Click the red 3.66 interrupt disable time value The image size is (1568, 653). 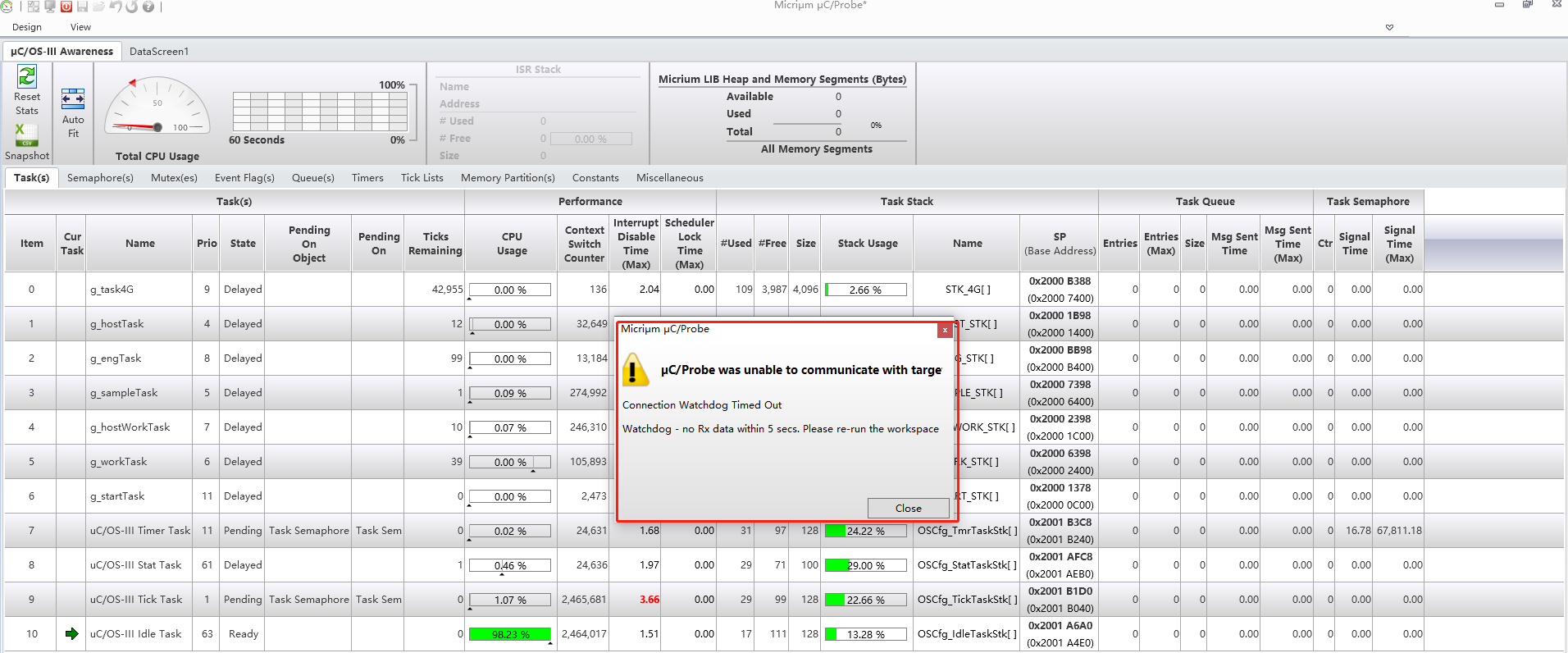click(x=650, y=600)
